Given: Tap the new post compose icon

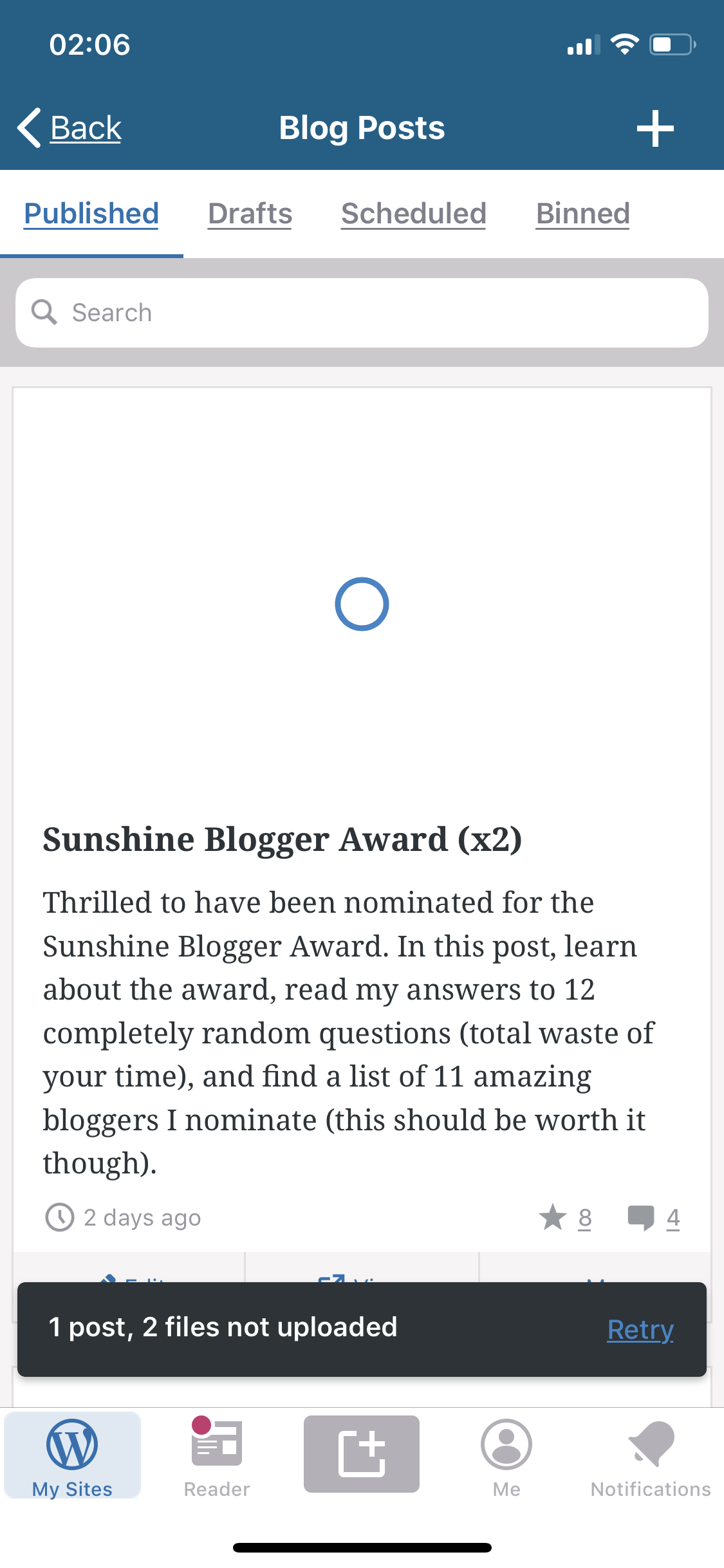Looking at the screenshot, I should click(x=362, y=1453).
